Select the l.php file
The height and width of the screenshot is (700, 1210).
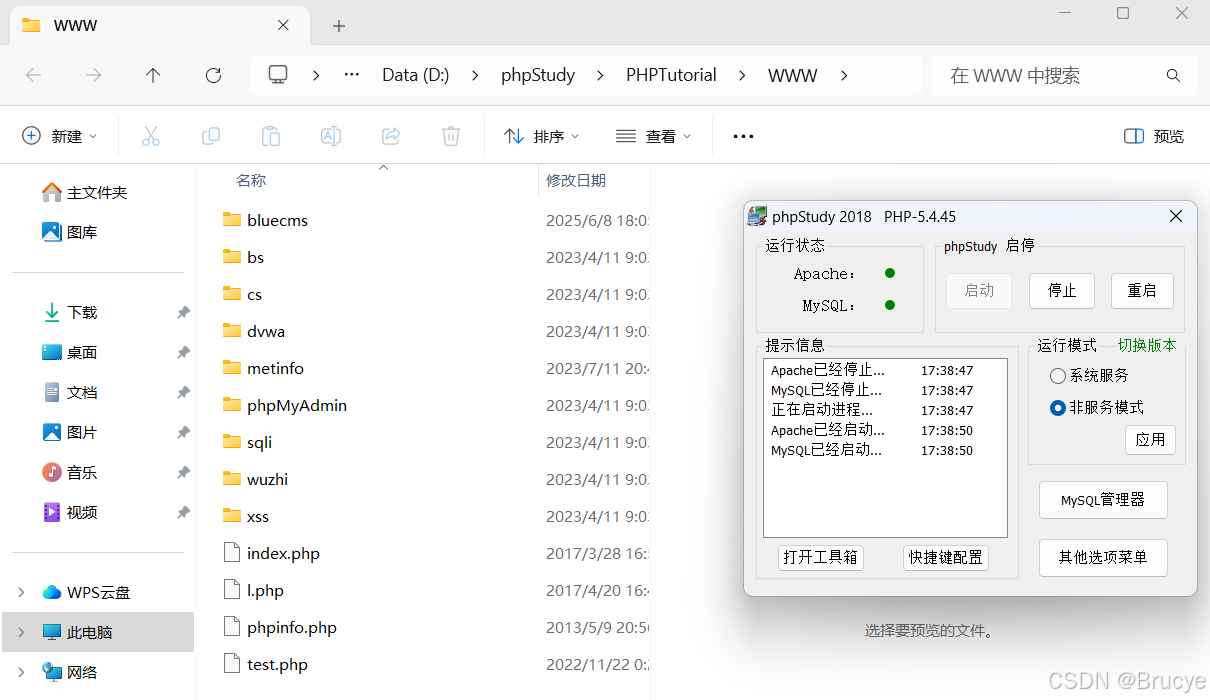pos(253,590)
